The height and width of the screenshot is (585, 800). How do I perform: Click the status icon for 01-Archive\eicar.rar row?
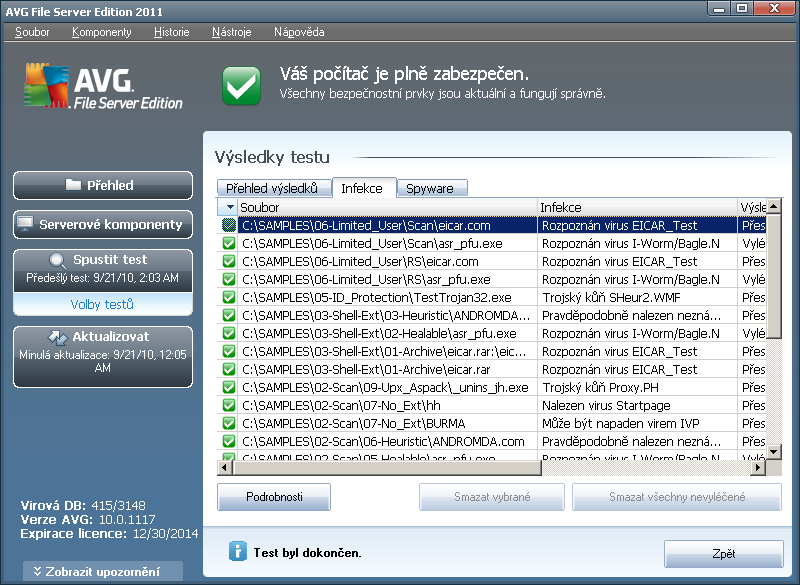click(229, 369)
